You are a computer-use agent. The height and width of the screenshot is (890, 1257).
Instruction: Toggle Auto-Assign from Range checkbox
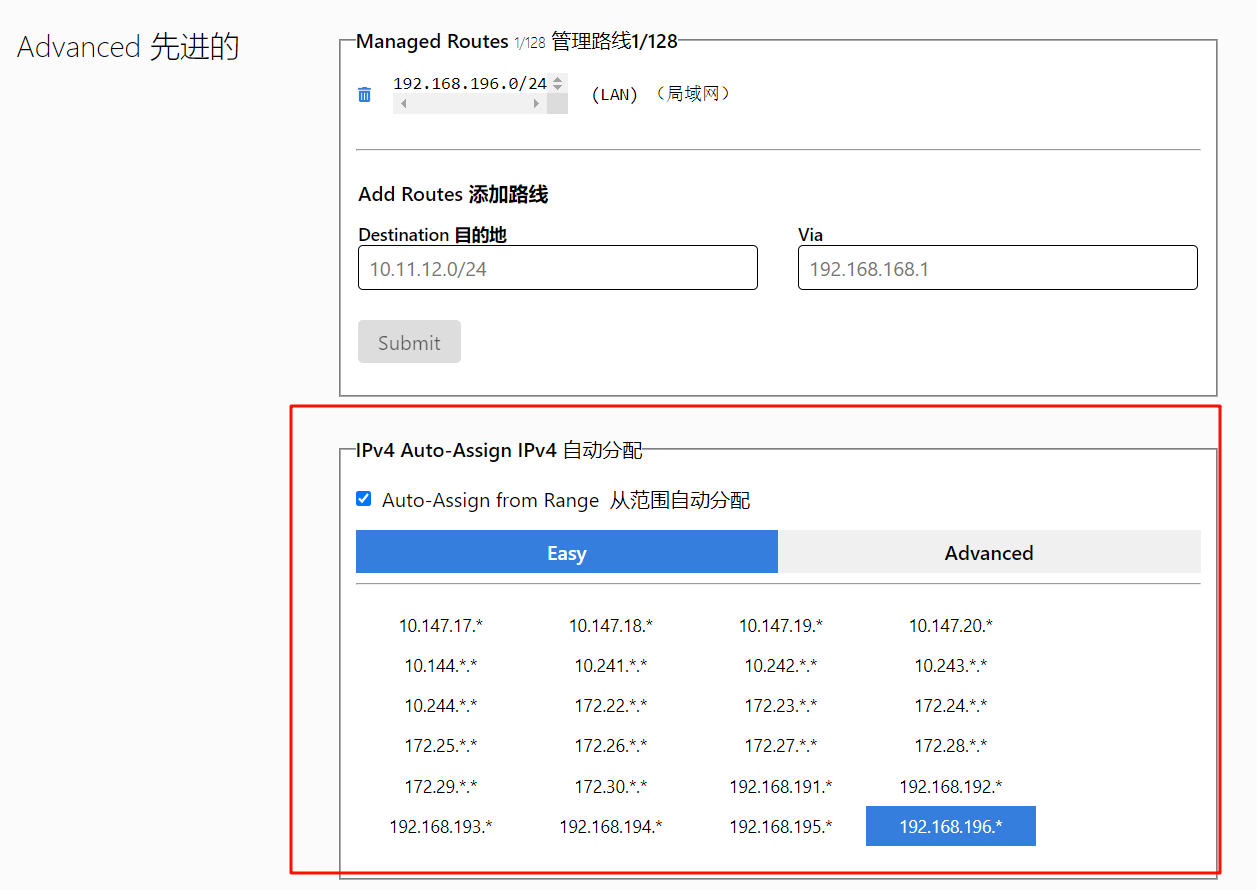tap(364, 499)
